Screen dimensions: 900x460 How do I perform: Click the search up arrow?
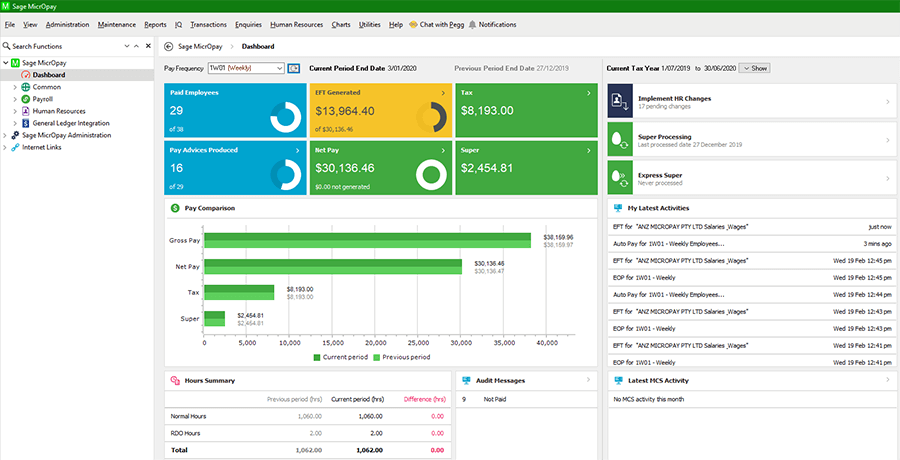tap(136, 47)
